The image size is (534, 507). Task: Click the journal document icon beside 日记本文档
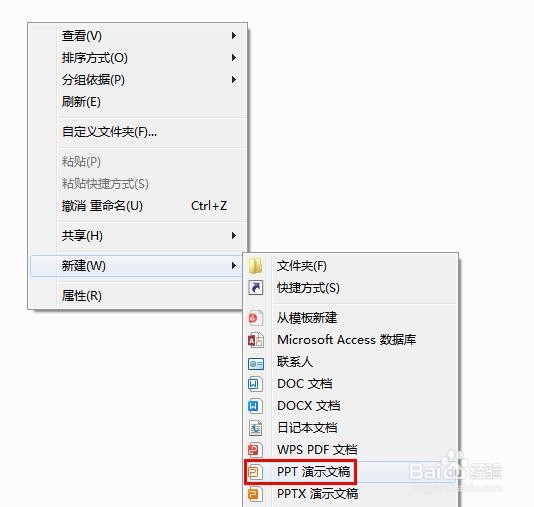(255, 428)
